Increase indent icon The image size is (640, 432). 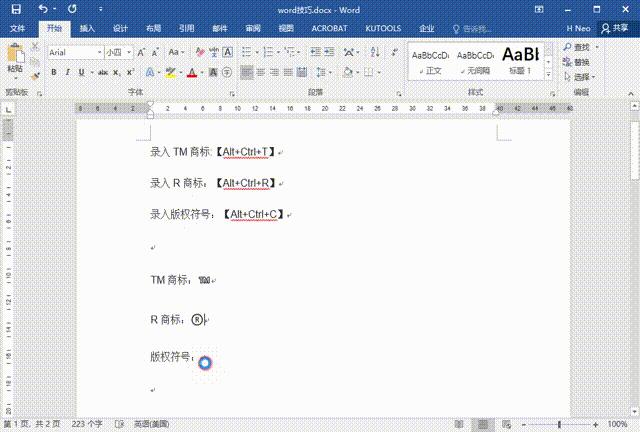(329, 52)
